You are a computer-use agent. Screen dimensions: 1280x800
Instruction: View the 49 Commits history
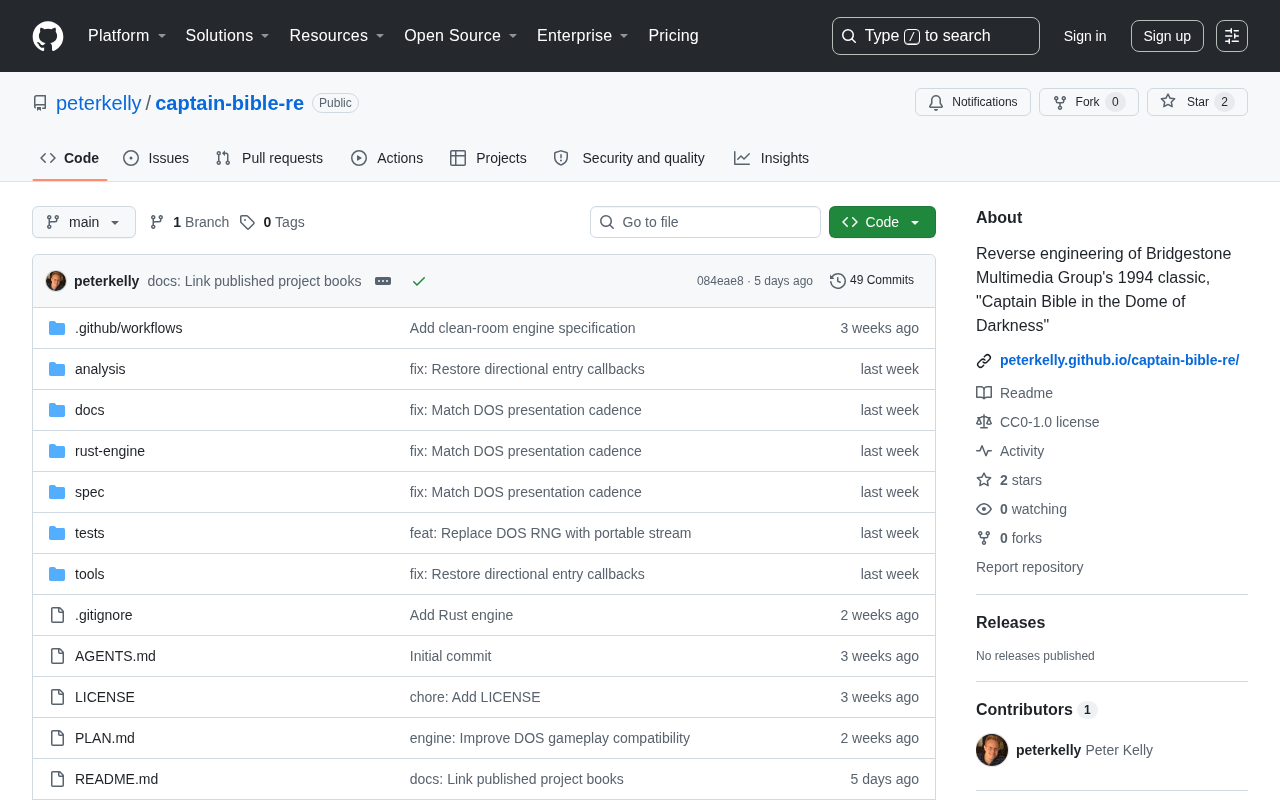point(872,281)
